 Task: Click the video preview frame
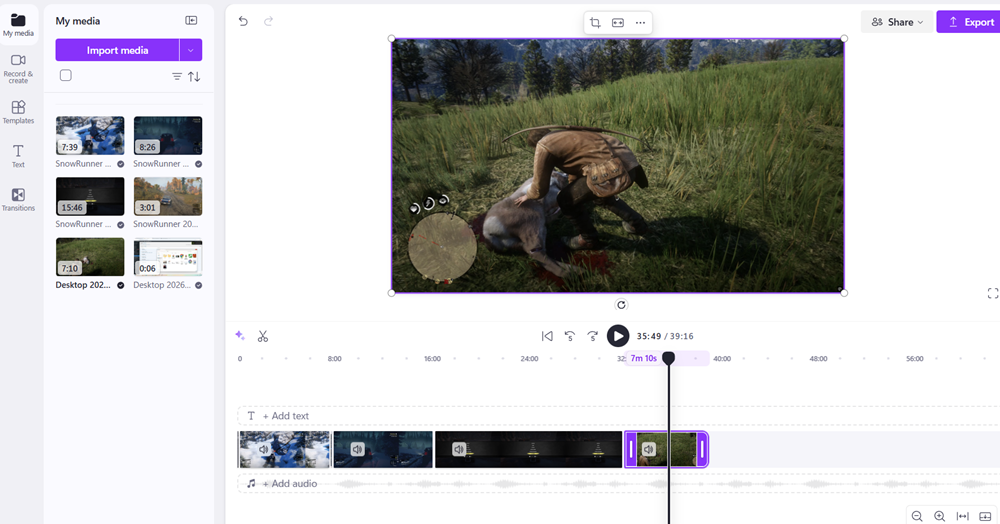point(617,166)
